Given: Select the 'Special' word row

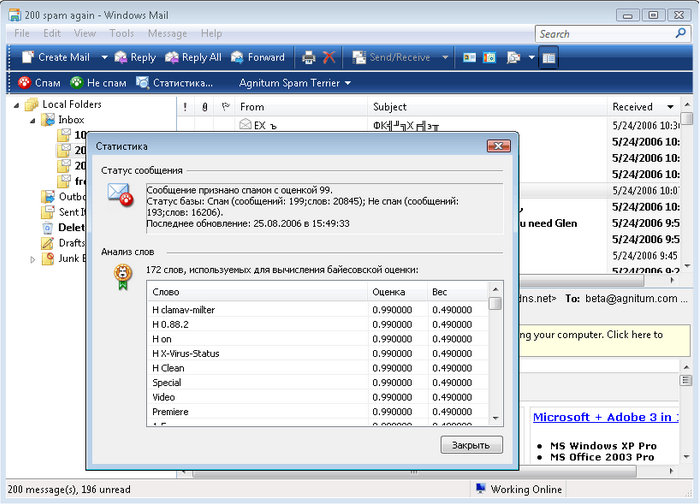Looking at the screenshot, I should point(318,383).
